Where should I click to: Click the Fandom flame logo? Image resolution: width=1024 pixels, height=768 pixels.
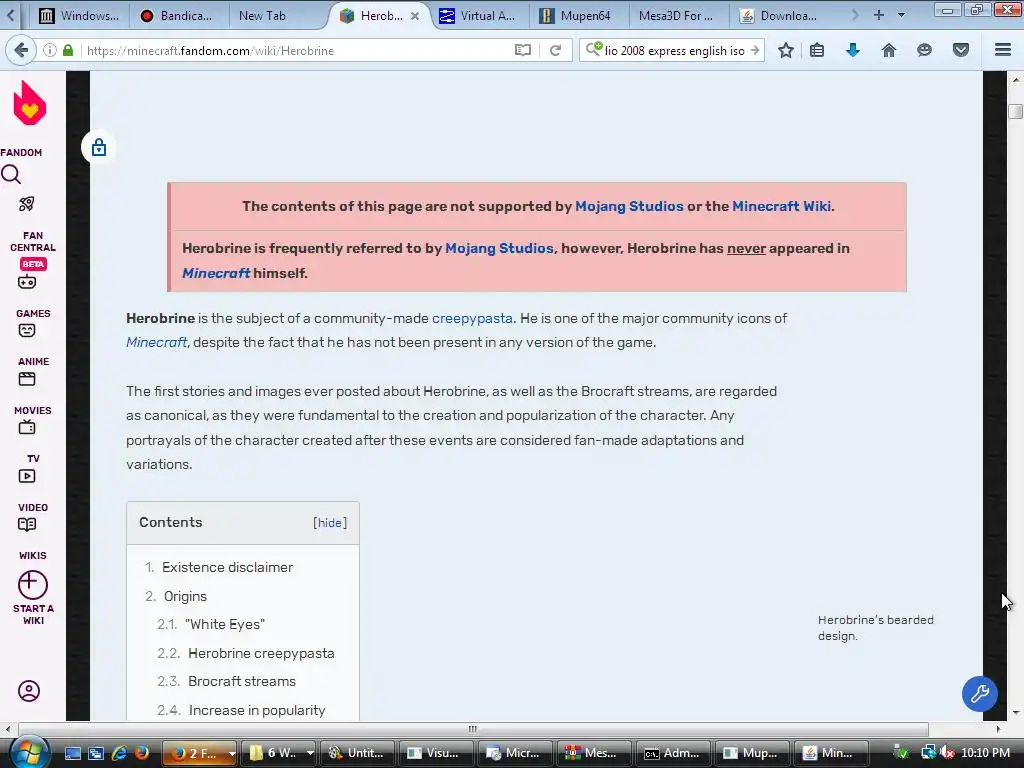pos(30,103)
